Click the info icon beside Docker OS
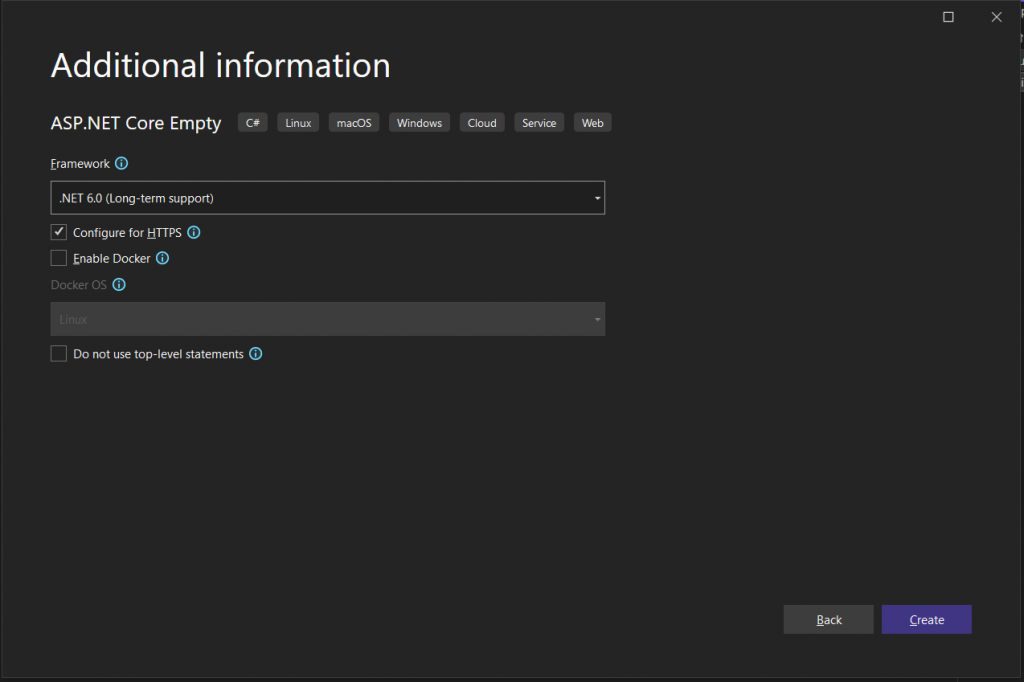Image resolution: width=1024 pixels, height=682 pixels. [119, 284]
